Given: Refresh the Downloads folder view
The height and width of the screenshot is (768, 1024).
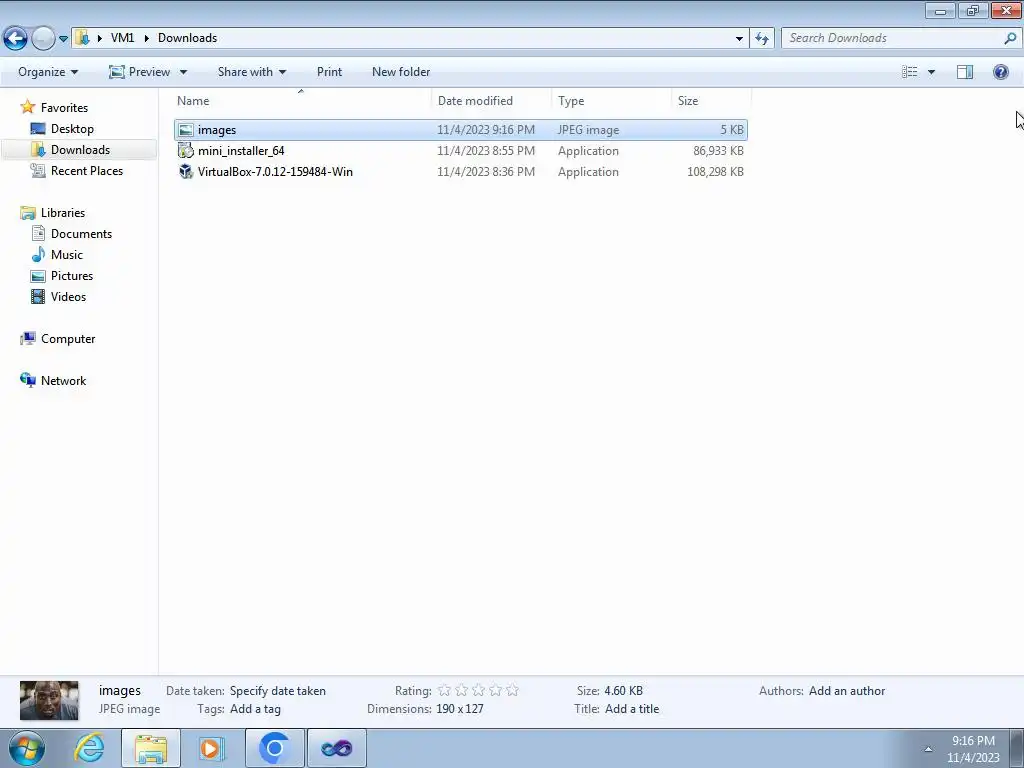Looking at the screenshot, I should 761,39.
